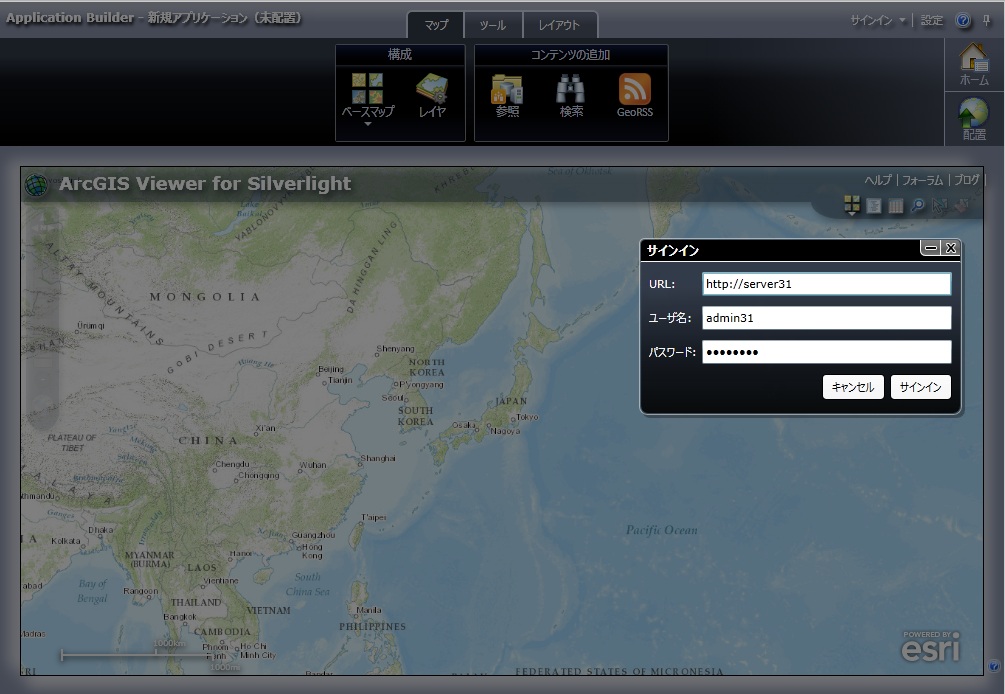The width and height of the screenshot is (1005, 694).
Task: Click the Beijing label on the map
Action: pos(331,369)
